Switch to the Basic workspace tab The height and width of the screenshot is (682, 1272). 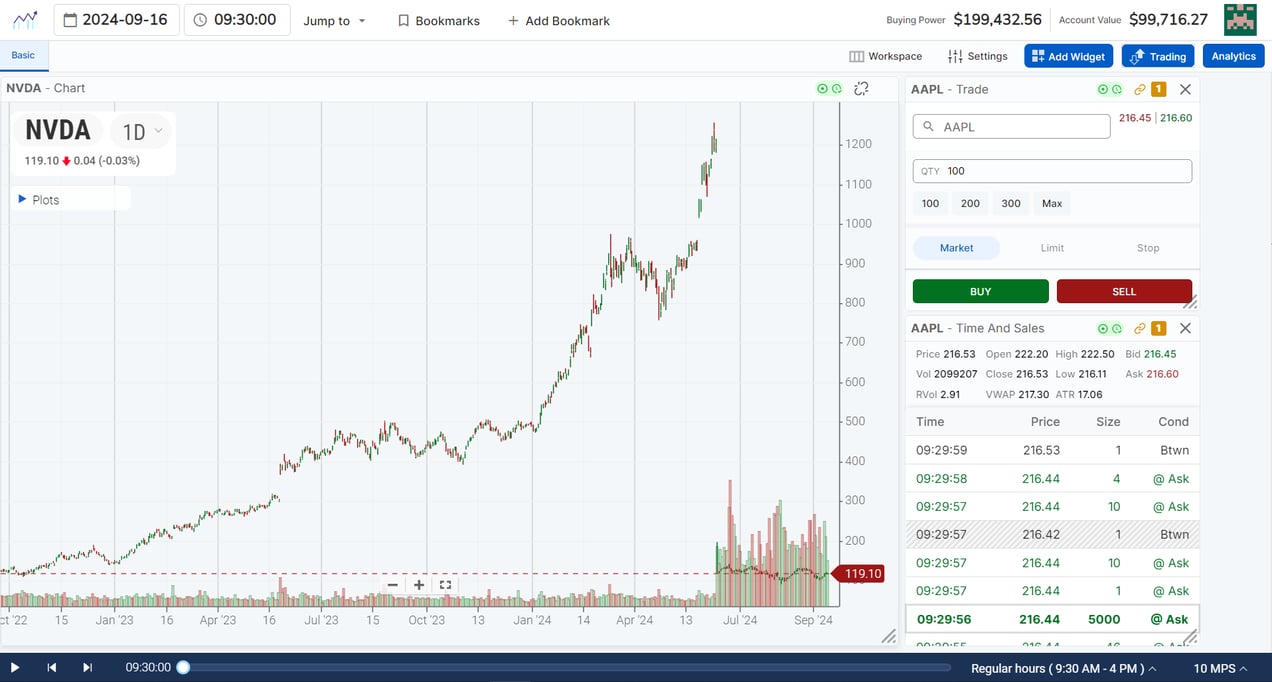(x=23, y=56)
